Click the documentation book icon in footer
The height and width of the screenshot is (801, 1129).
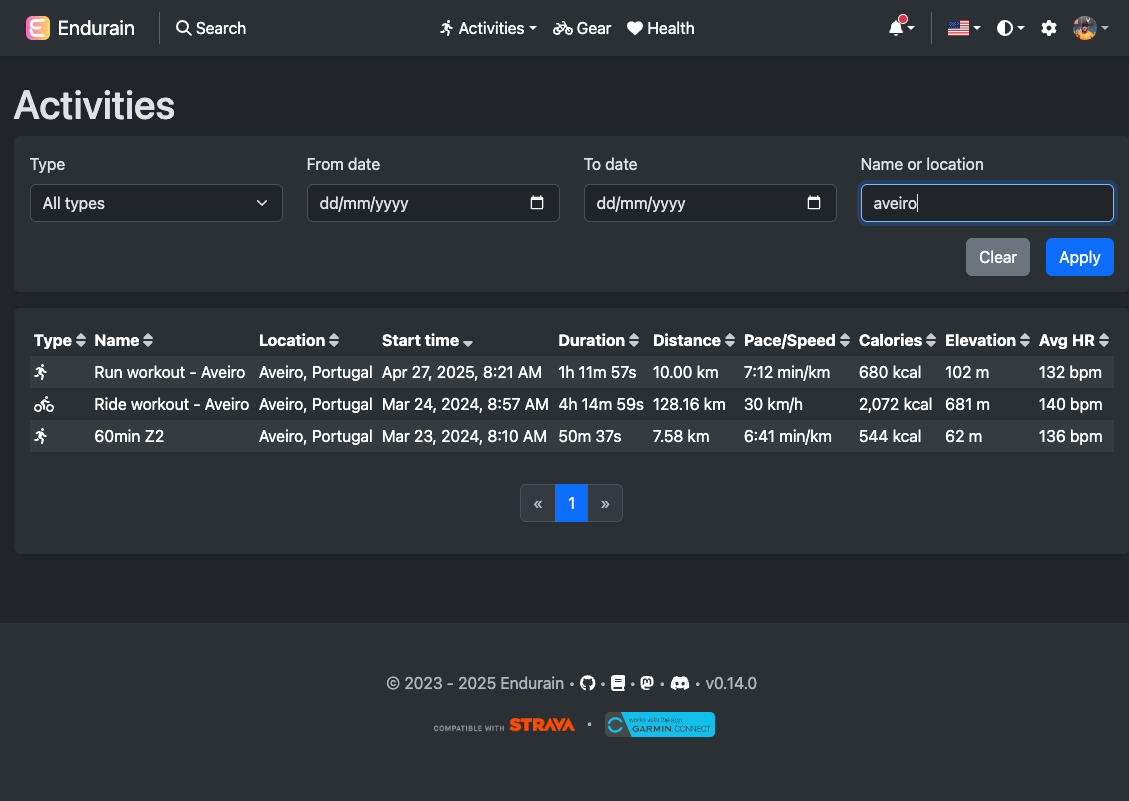(x=618, y=684)
